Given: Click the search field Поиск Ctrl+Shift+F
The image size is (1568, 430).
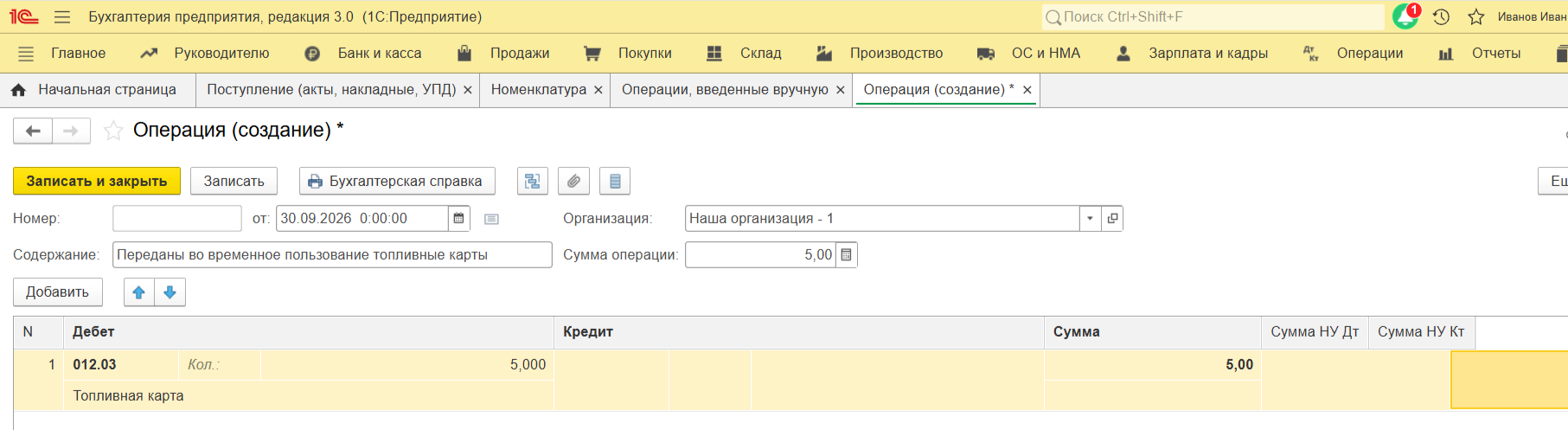Looking at the screenshot, I should [x=1213, y=16].
